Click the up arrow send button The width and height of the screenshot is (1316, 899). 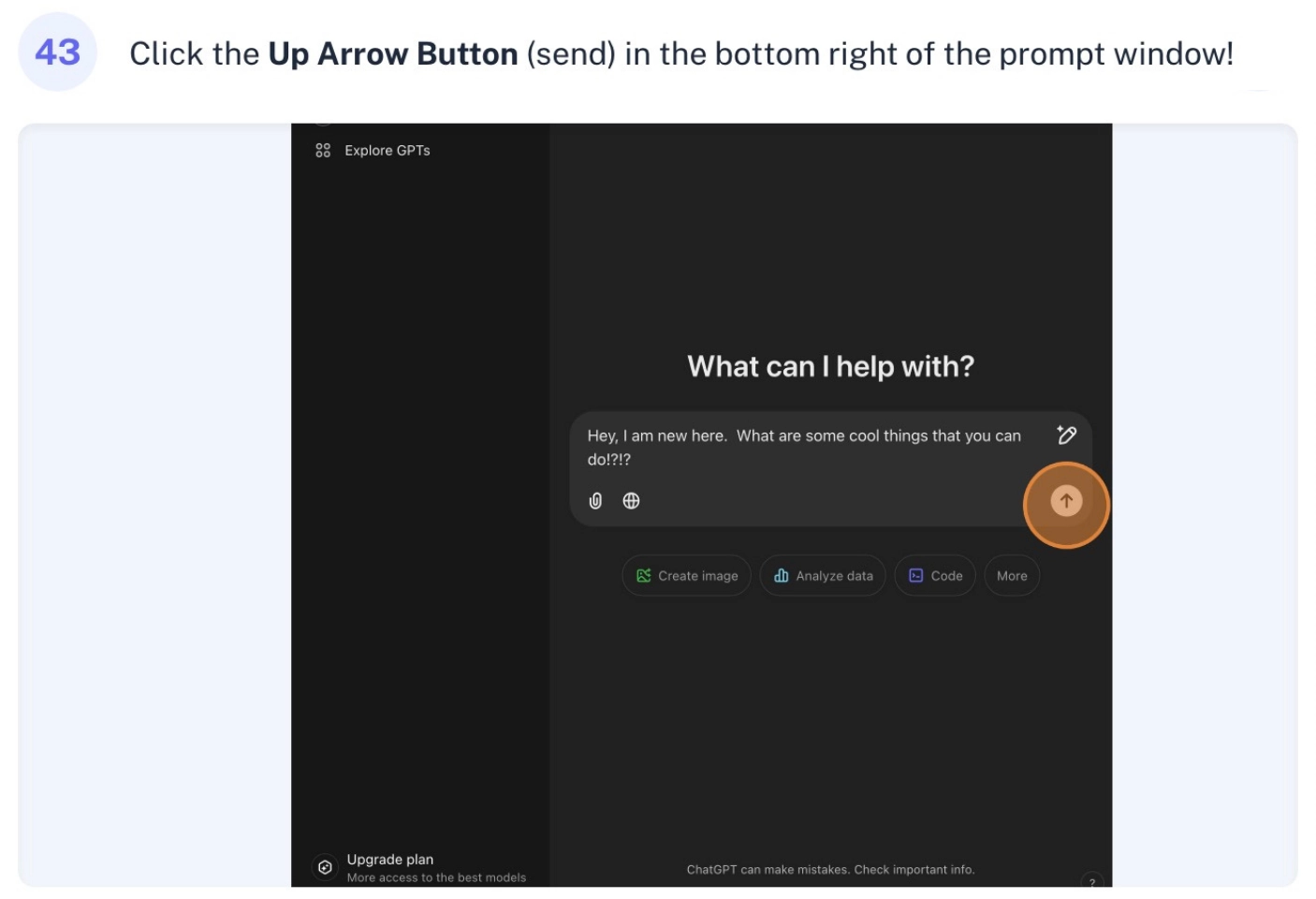pos(1066,501)
